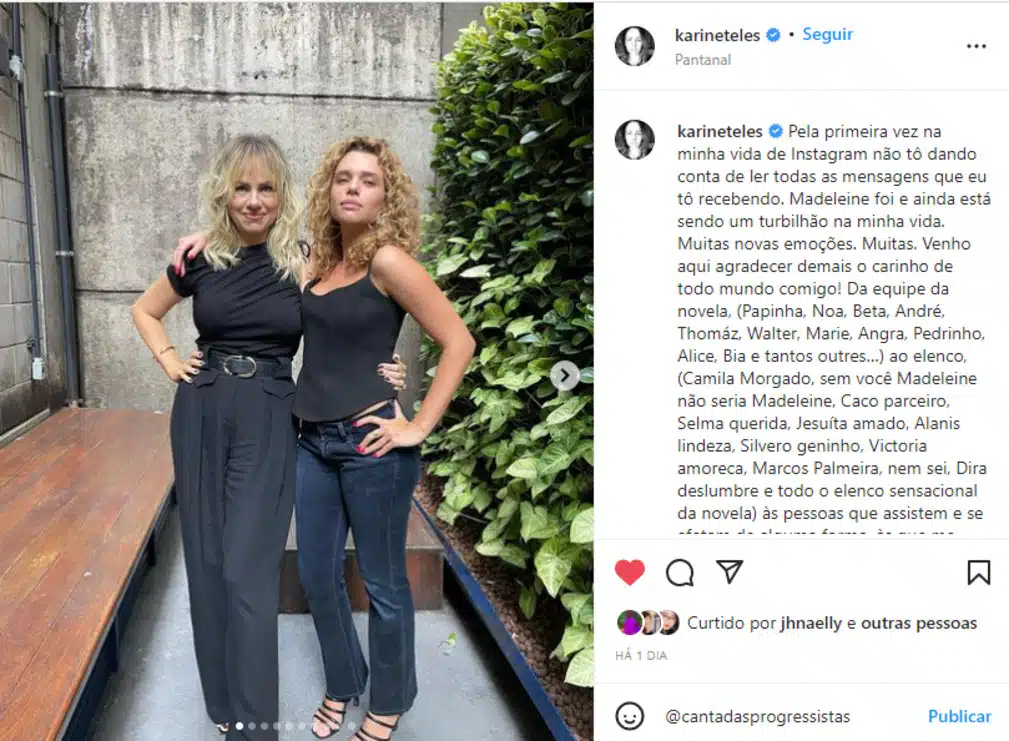The width and height of the screenshot is (1009, 741).
Task: Open more options three-dot menu
Action: pyautogui.click(x=976, y=46)
